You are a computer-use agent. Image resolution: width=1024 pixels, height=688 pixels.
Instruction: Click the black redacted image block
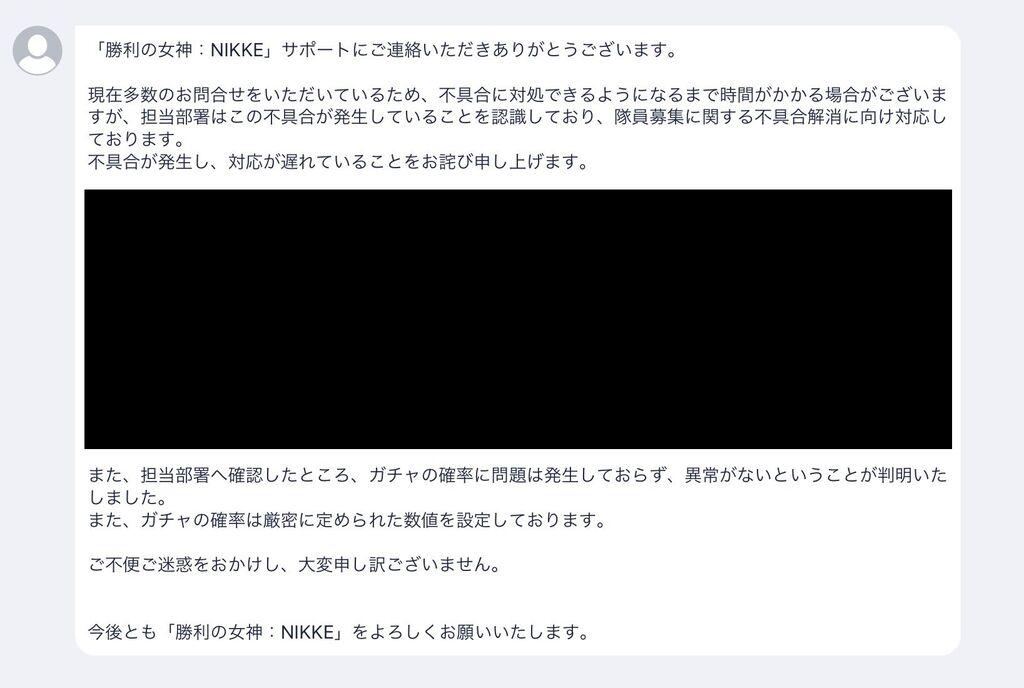(x=518, y=319)
